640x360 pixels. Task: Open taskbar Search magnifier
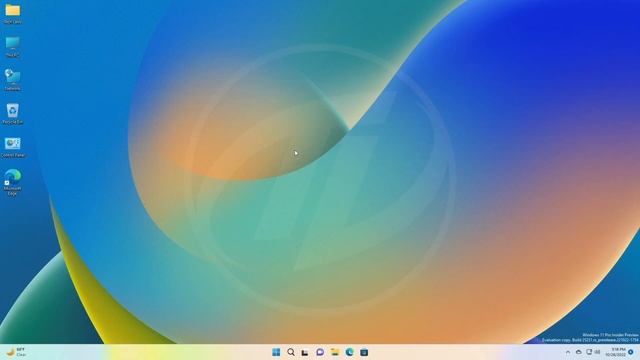(291, 352)
